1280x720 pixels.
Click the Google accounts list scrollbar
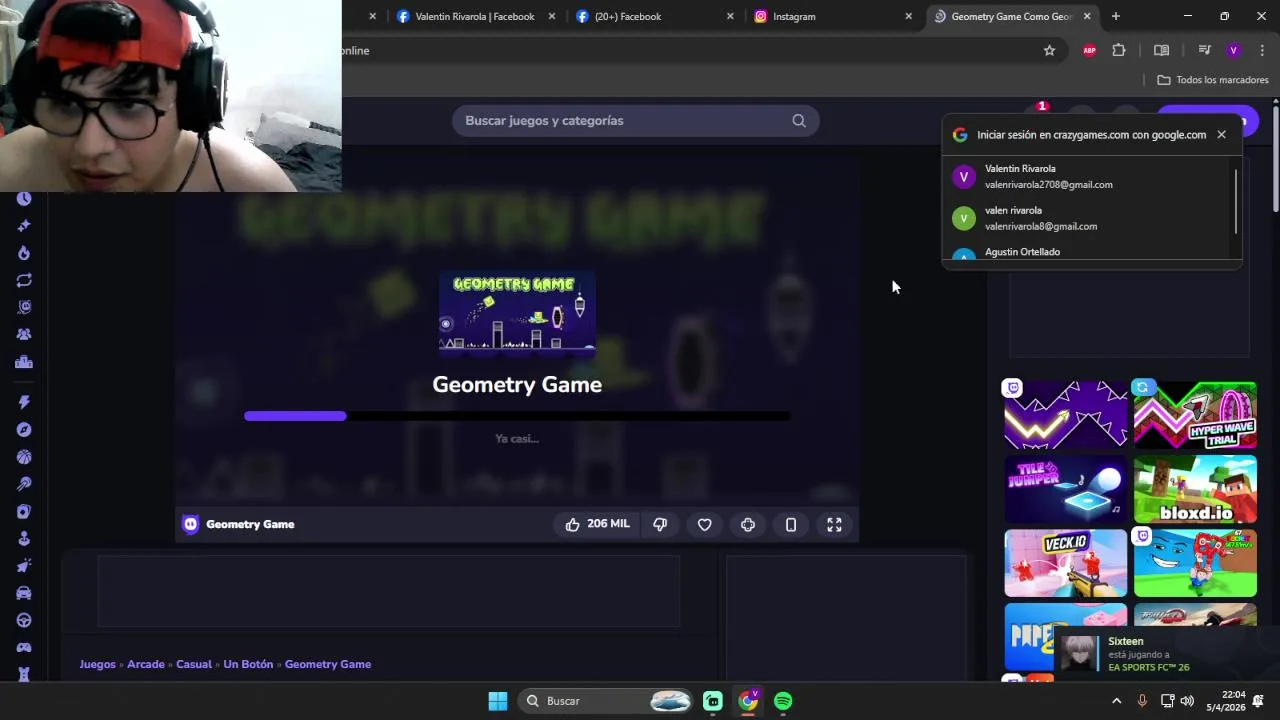[x=1237, y=200]
